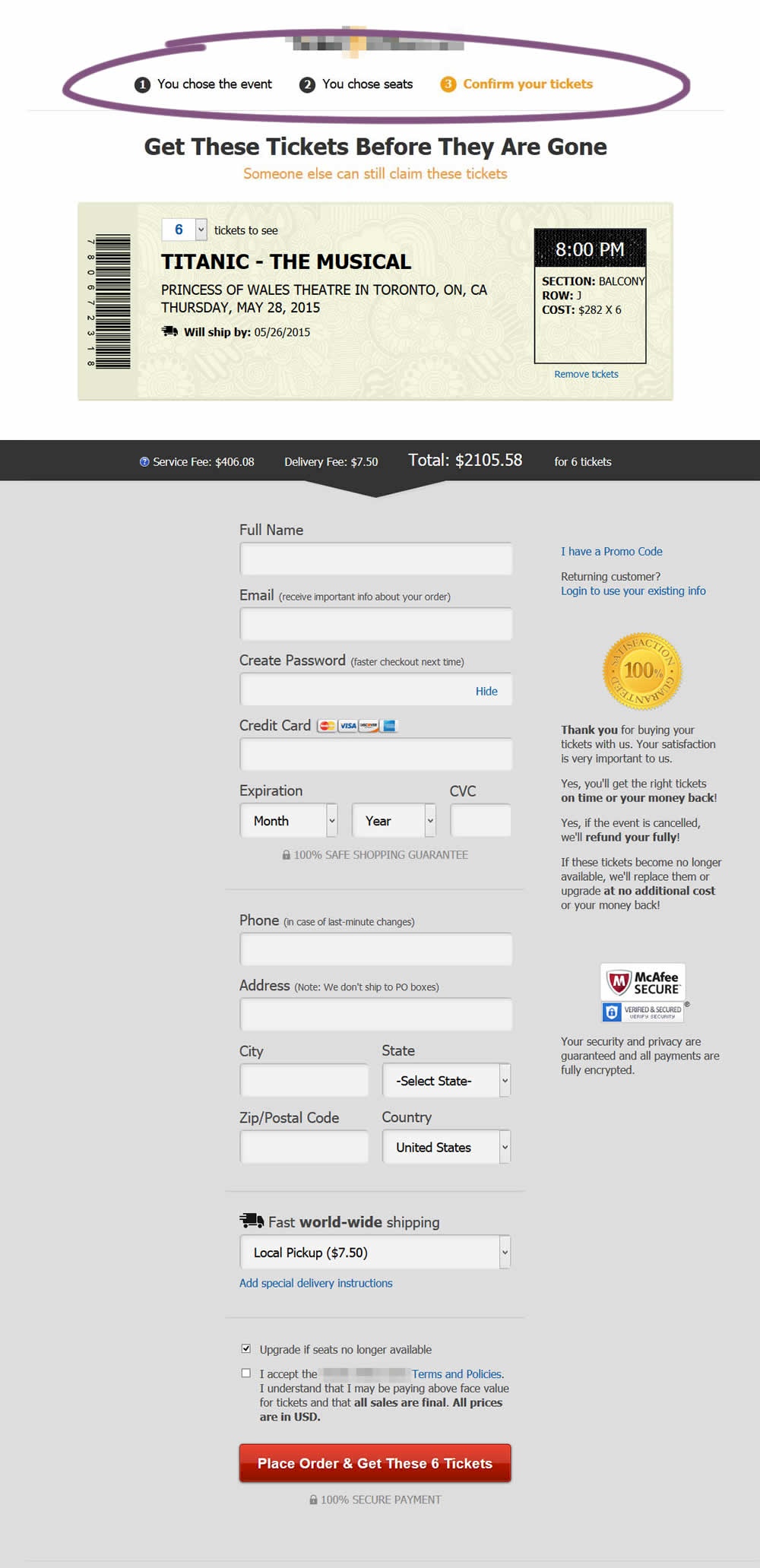Uncheck Upgrade if seats no longer available
The width and height of the screenshot is (760, 1568).
pyautogui.click(x=246, y=1348)
